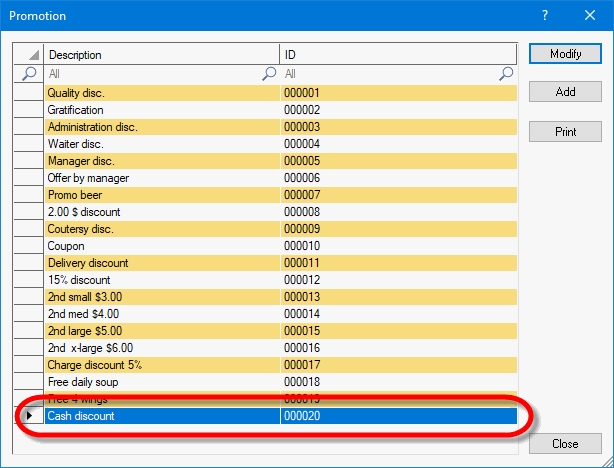Image resolution: width=614 pixels, height=468 pixels.
Task: Click the select-all corner triangle in grid header
Action: 29,55
